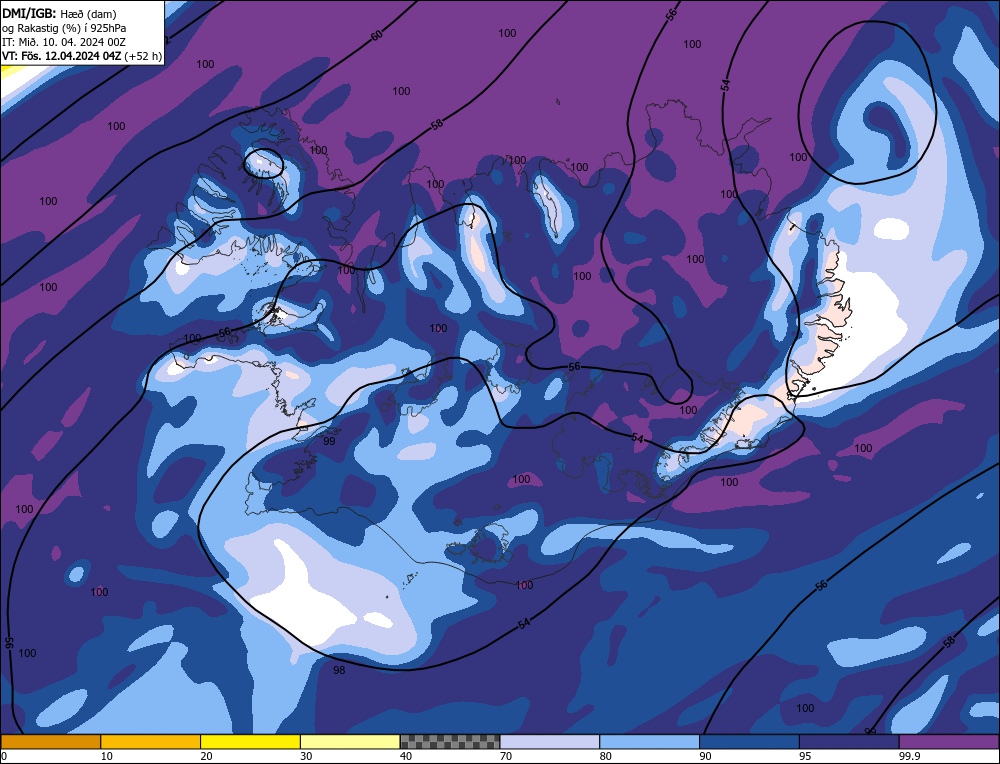Screen dimensions: 1000x764
Task: Pick the light blue 80–90 legend swatch
Action: (649, 742)
